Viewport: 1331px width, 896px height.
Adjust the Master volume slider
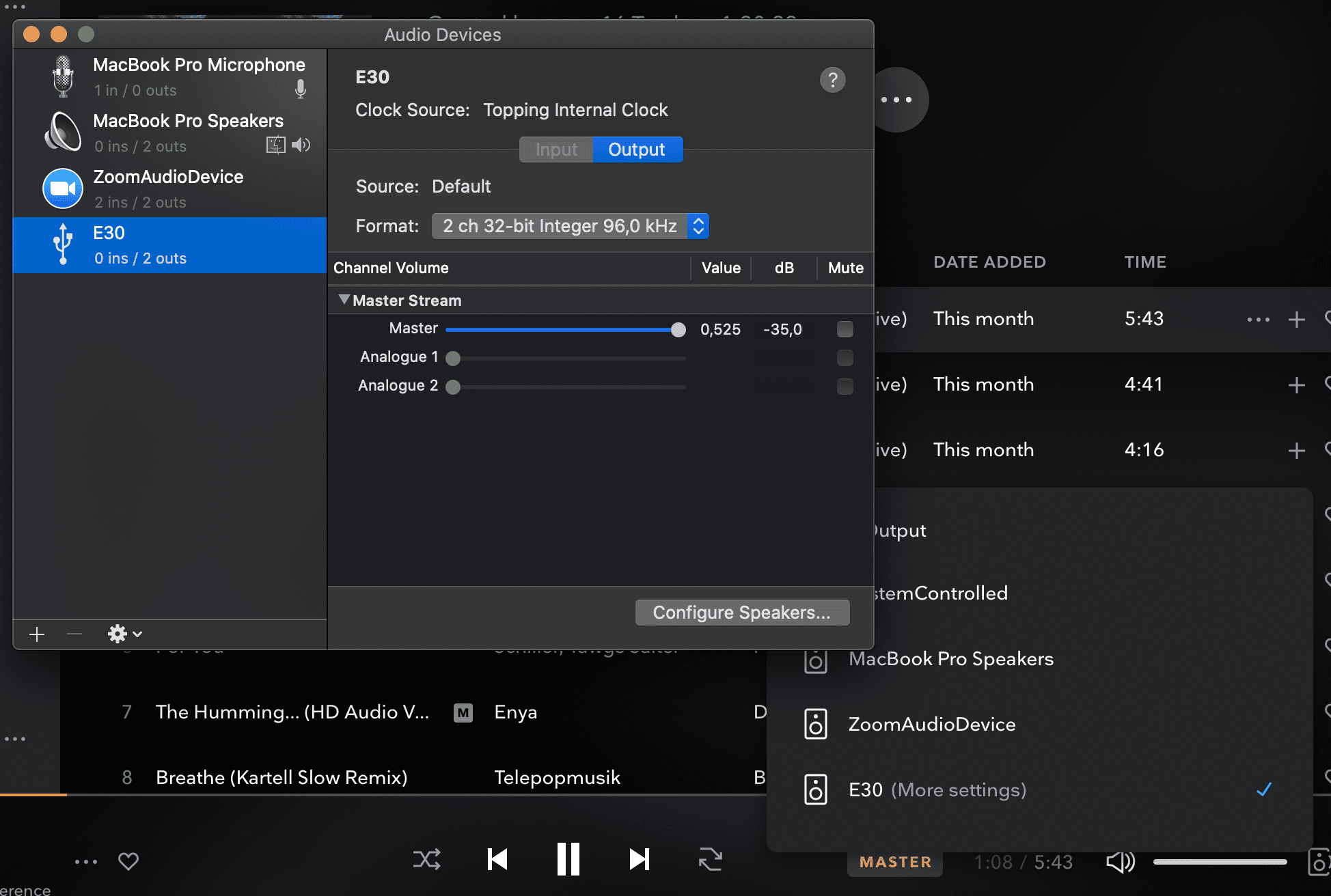(x=565, y=330)
